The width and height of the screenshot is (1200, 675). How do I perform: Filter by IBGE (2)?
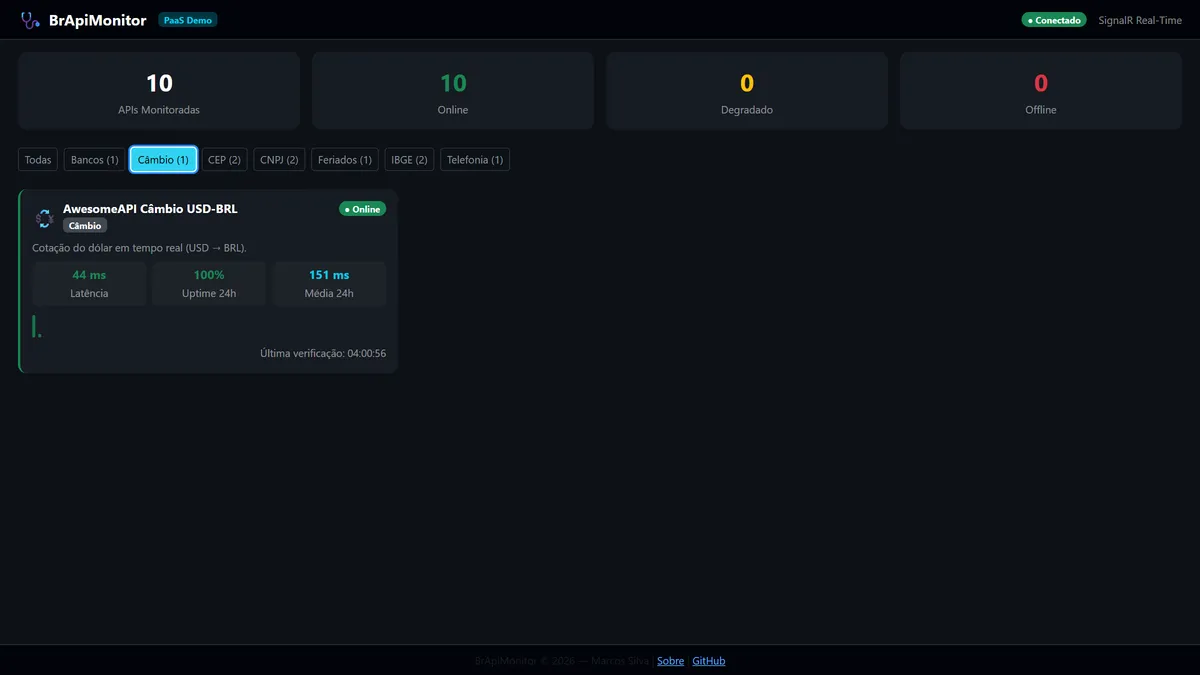click(x=410, y=160)
